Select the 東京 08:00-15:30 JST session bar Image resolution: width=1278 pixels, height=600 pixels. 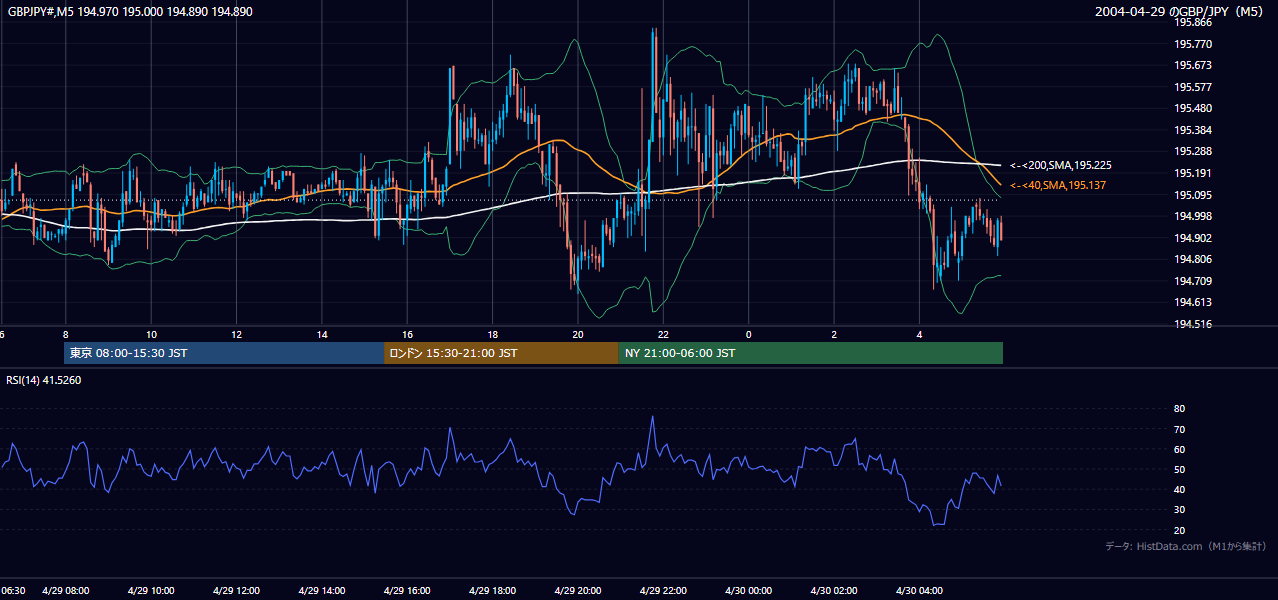[x=224, y=353]
